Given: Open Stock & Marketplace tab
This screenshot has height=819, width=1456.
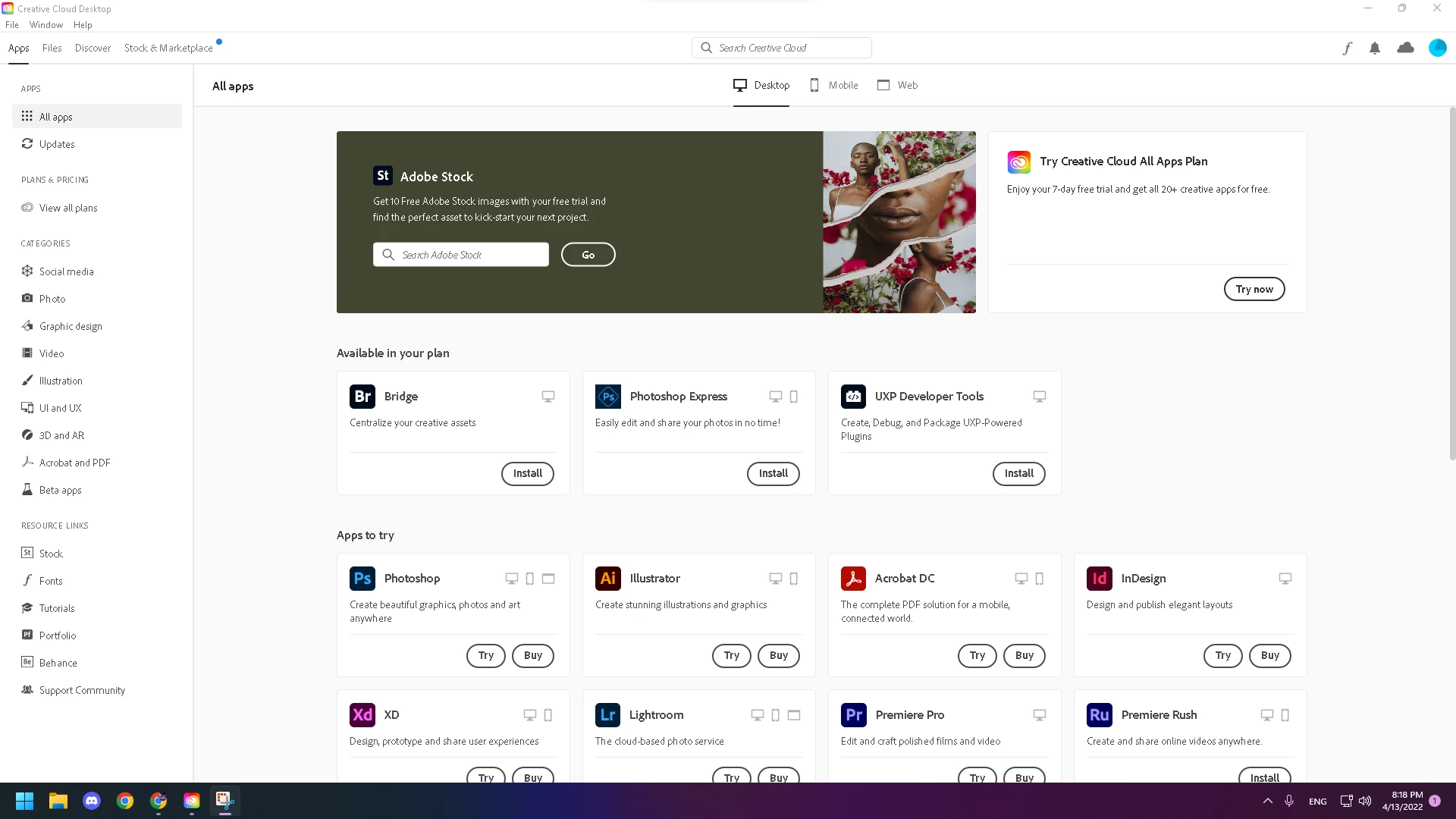Looking at the screenshot, I should 168,48.
